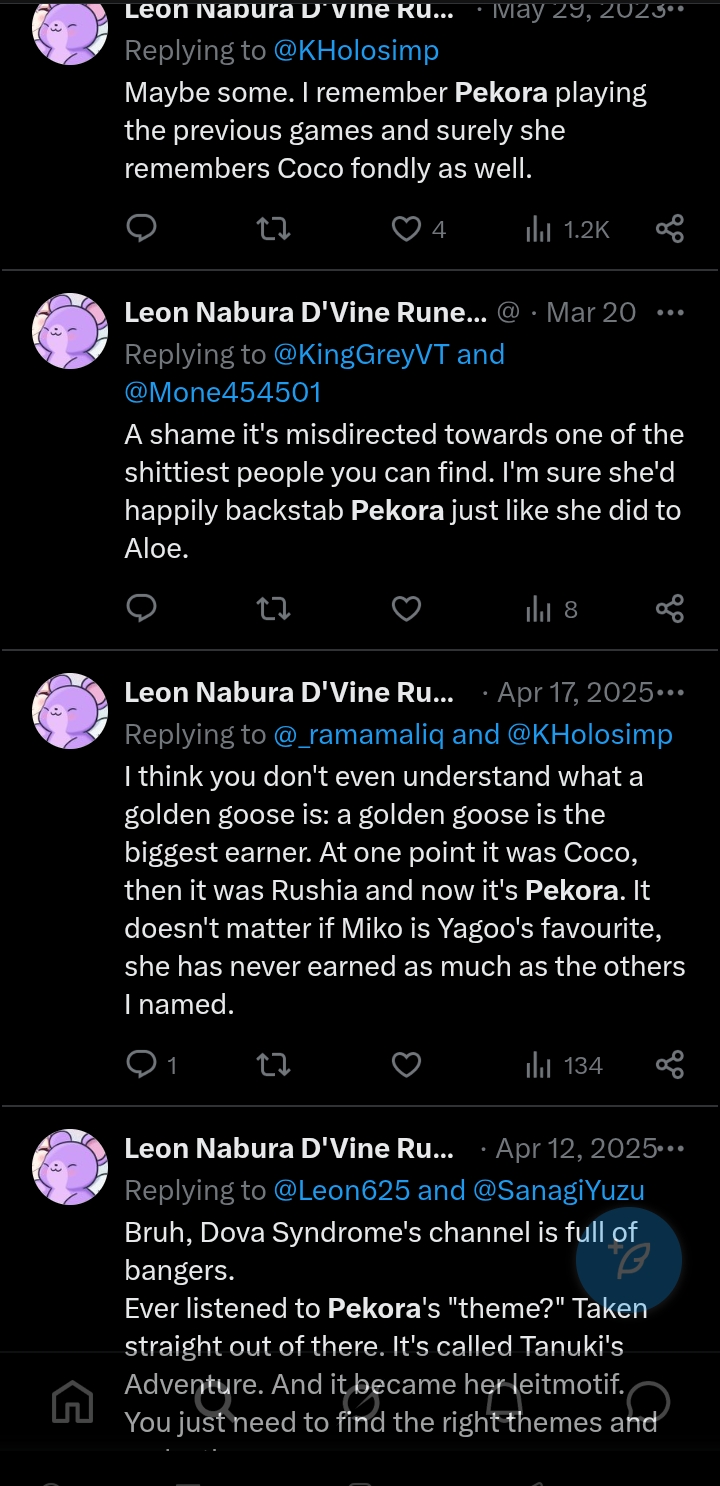Tap the compose new post floating button
720x1486 pixels.
point(628,1260)
